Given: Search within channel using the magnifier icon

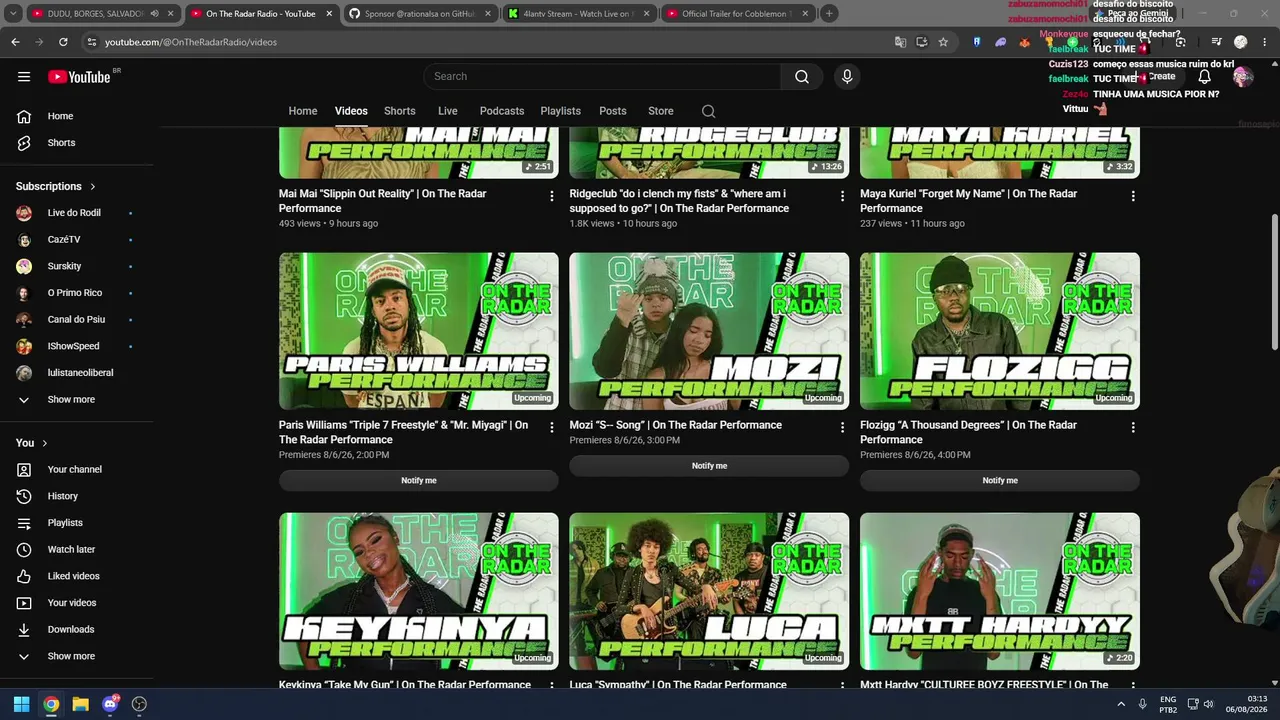Looking at the screenshot, I should [709, 111].
